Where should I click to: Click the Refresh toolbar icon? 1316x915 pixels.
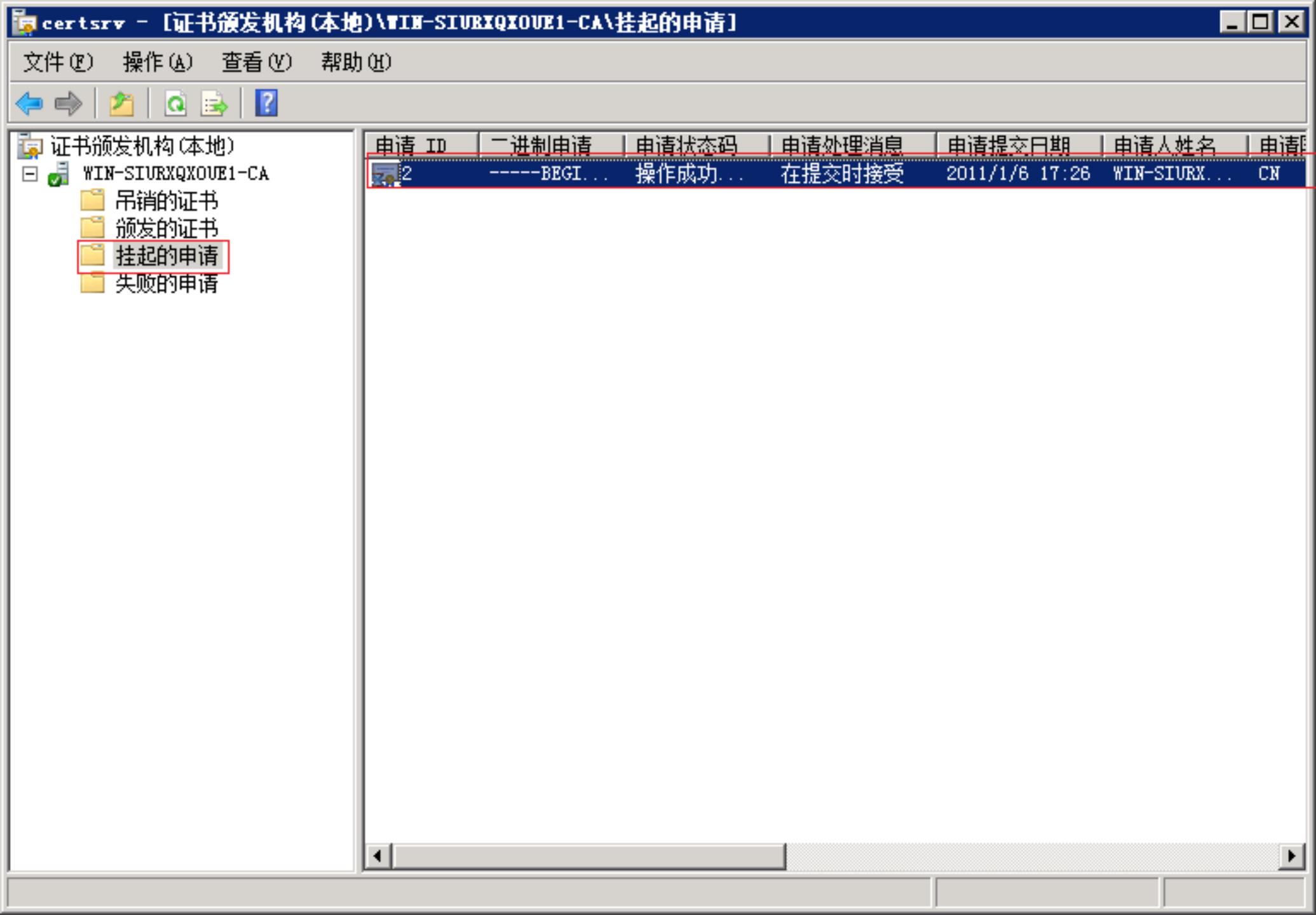point(175,104)
